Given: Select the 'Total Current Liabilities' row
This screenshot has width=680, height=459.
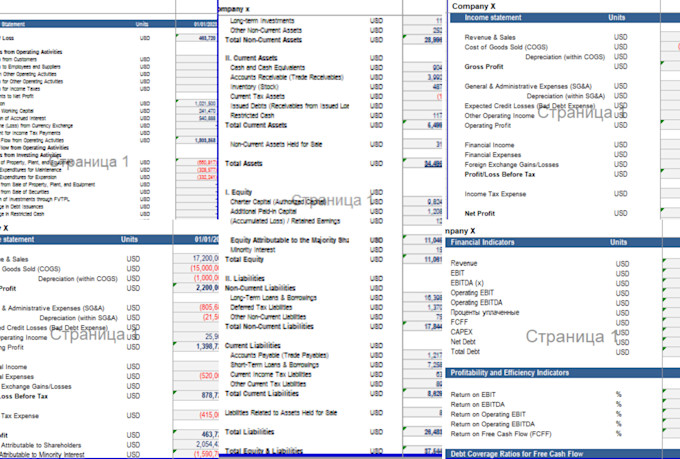Looking at the screenshot, I should pos(262,393).
